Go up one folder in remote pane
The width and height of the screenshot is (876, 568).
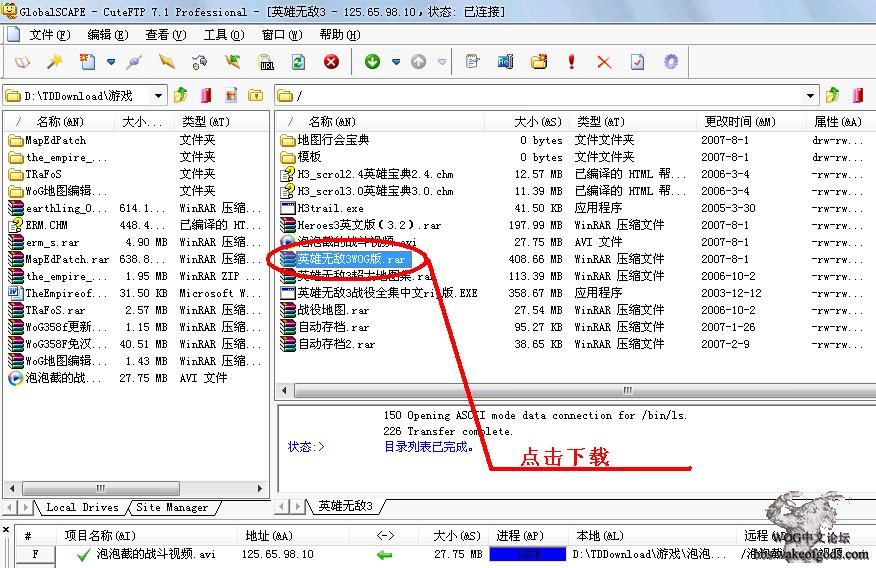coord(832,96)
